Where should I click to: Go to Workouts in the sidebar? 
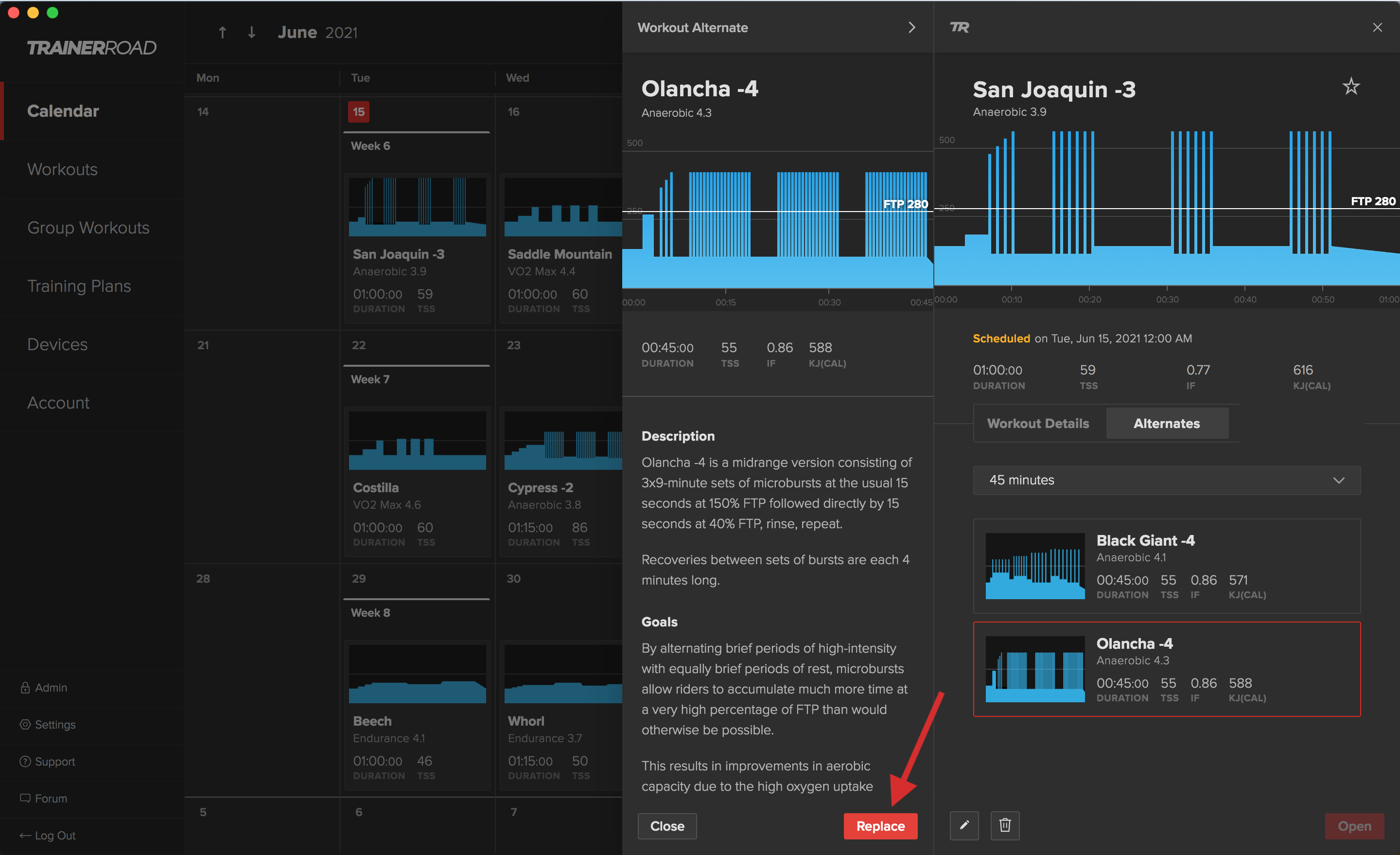63,169
